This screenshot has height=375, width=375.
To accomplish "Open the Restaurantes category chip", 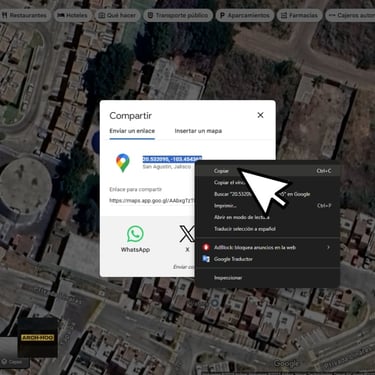I will (24, 15).
